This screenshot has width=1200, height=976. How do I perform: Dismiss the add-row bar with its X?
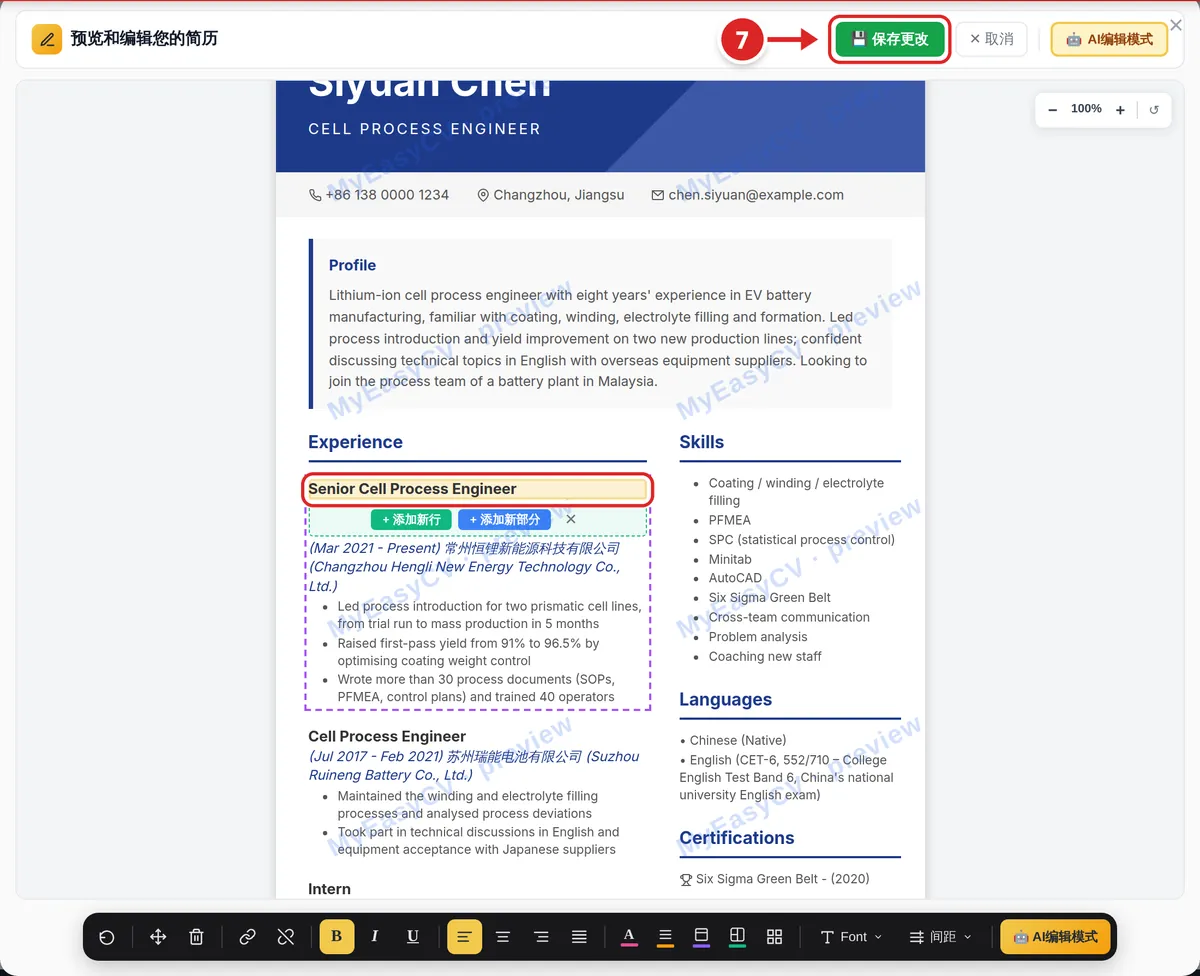[571, 519]
